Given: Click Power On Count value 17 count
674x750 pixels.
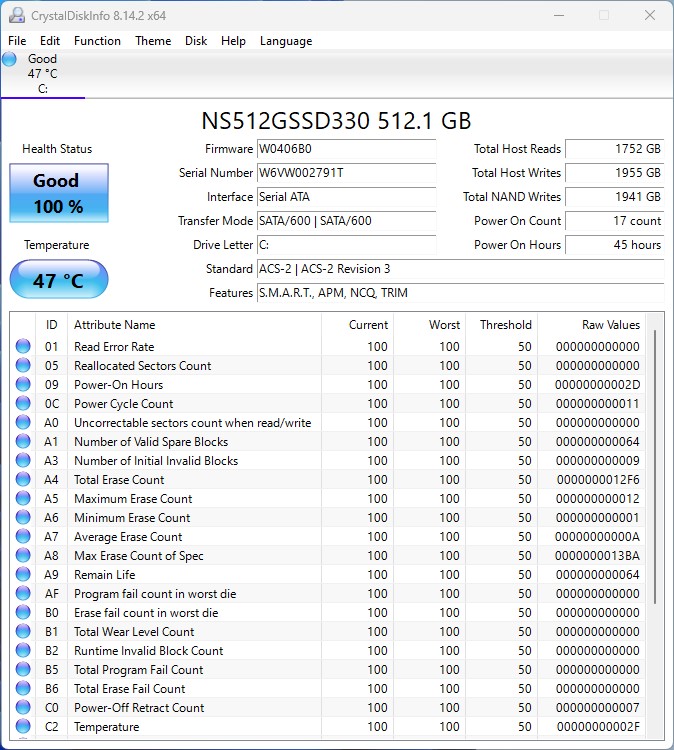Looking at the screenshot, I should pyautogui.click(x=615, y=221).
